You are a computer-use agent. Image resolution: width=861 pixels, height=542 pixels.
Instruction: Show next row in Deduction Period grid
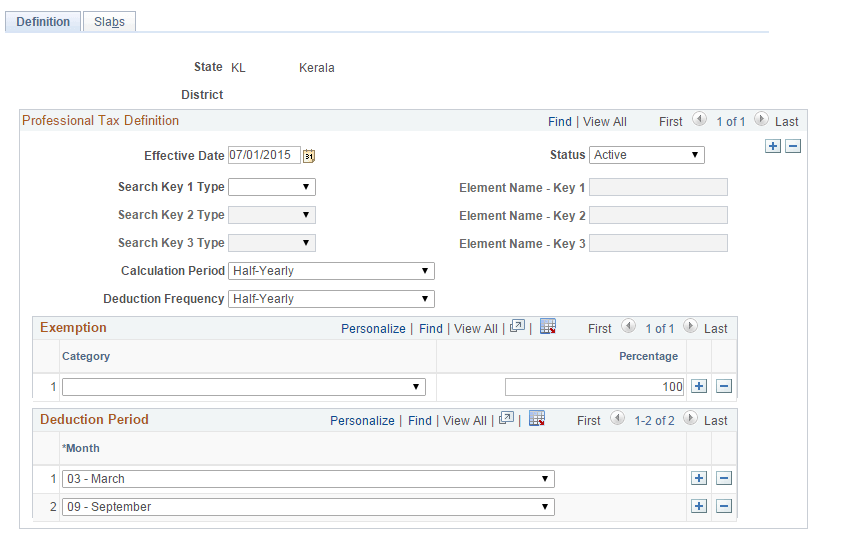[690, 418]
